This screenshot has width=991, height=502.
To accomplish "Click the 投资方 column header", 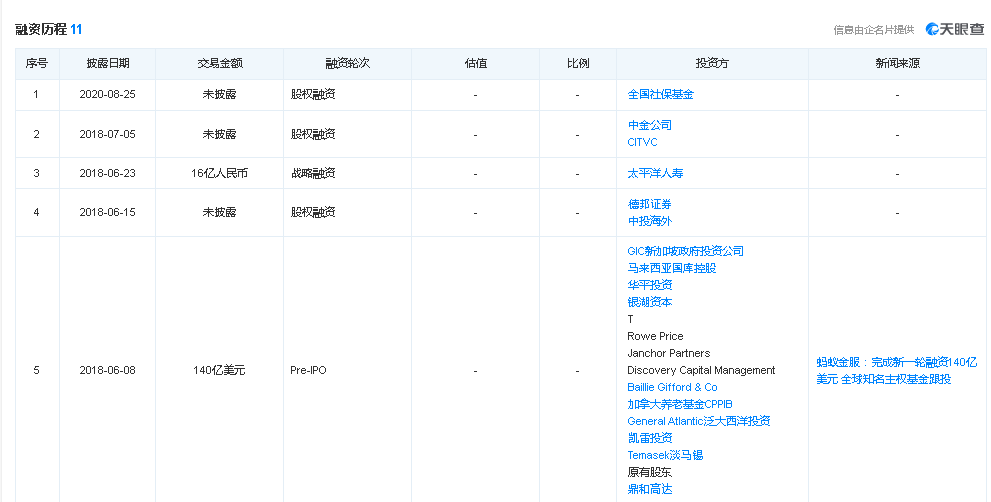I will pyautogui.click(x=712, y=63).
